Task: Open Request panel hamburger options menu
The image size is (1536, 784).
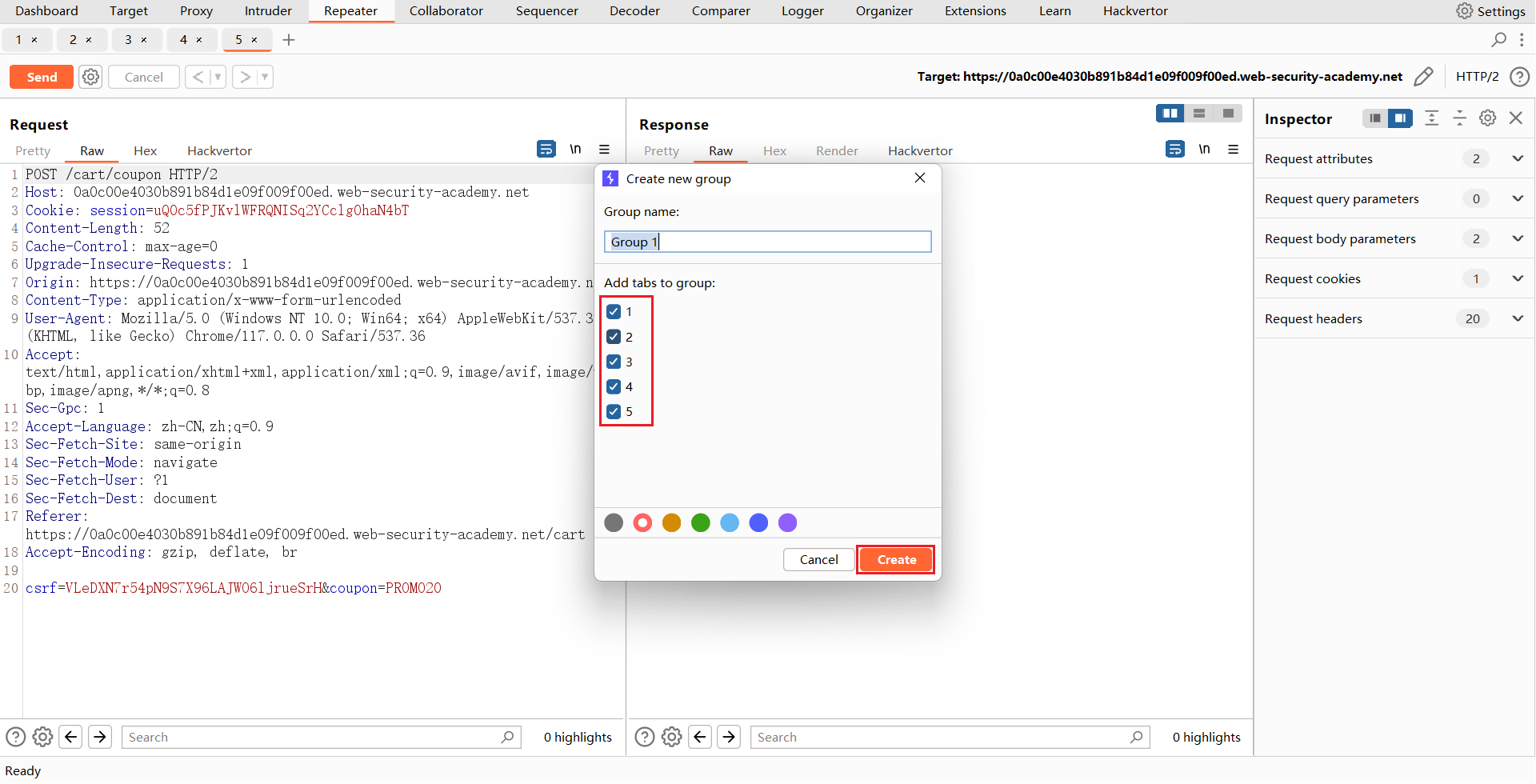Action: click(605, 149)
